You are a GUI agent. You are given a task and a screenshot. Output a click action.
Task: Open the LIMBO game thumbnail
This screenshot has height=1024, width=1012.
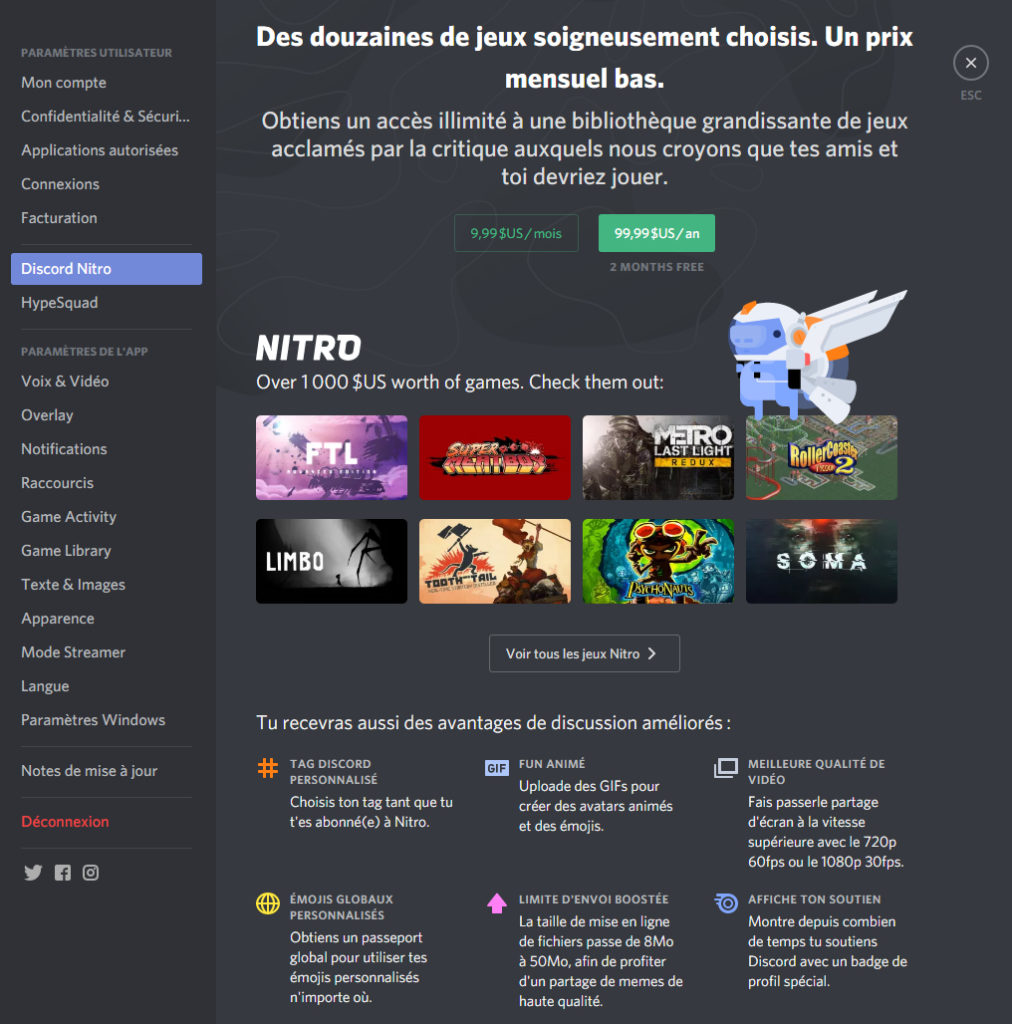point(332,561)
